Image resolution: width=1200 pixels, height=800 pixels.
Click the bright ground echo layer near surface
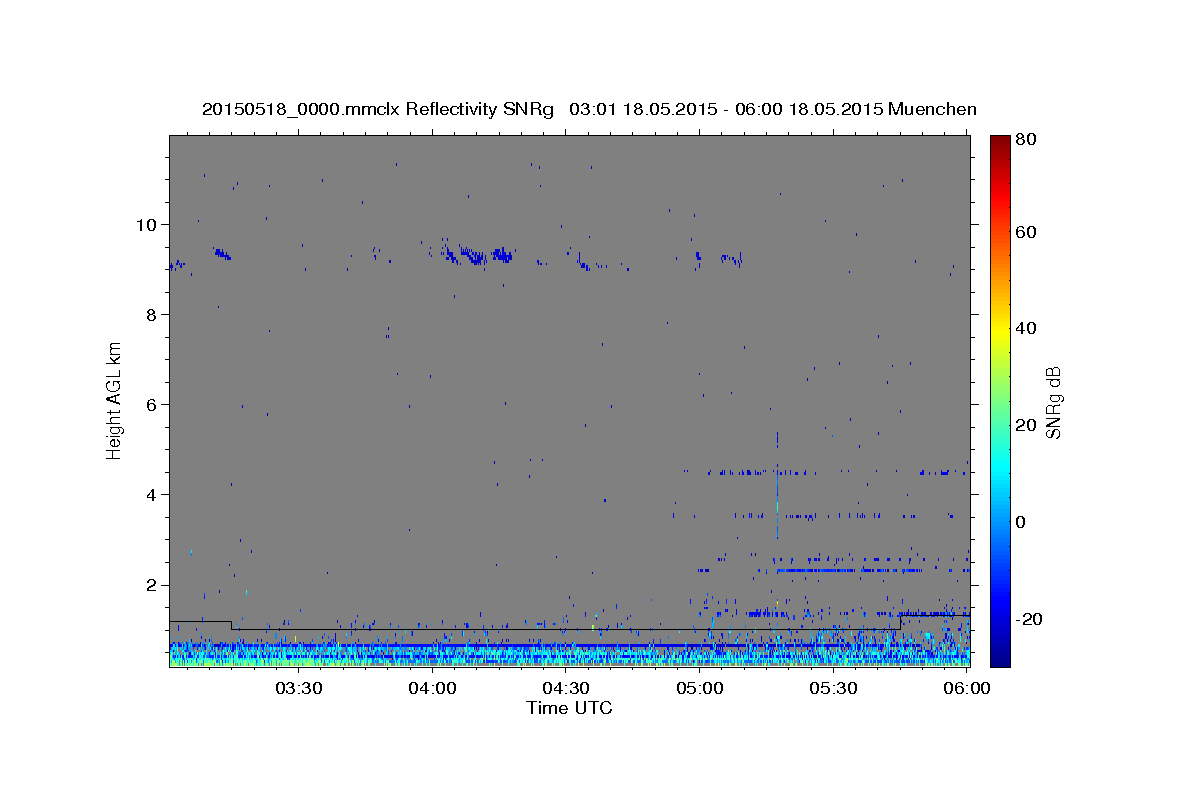tap(569, 654)
